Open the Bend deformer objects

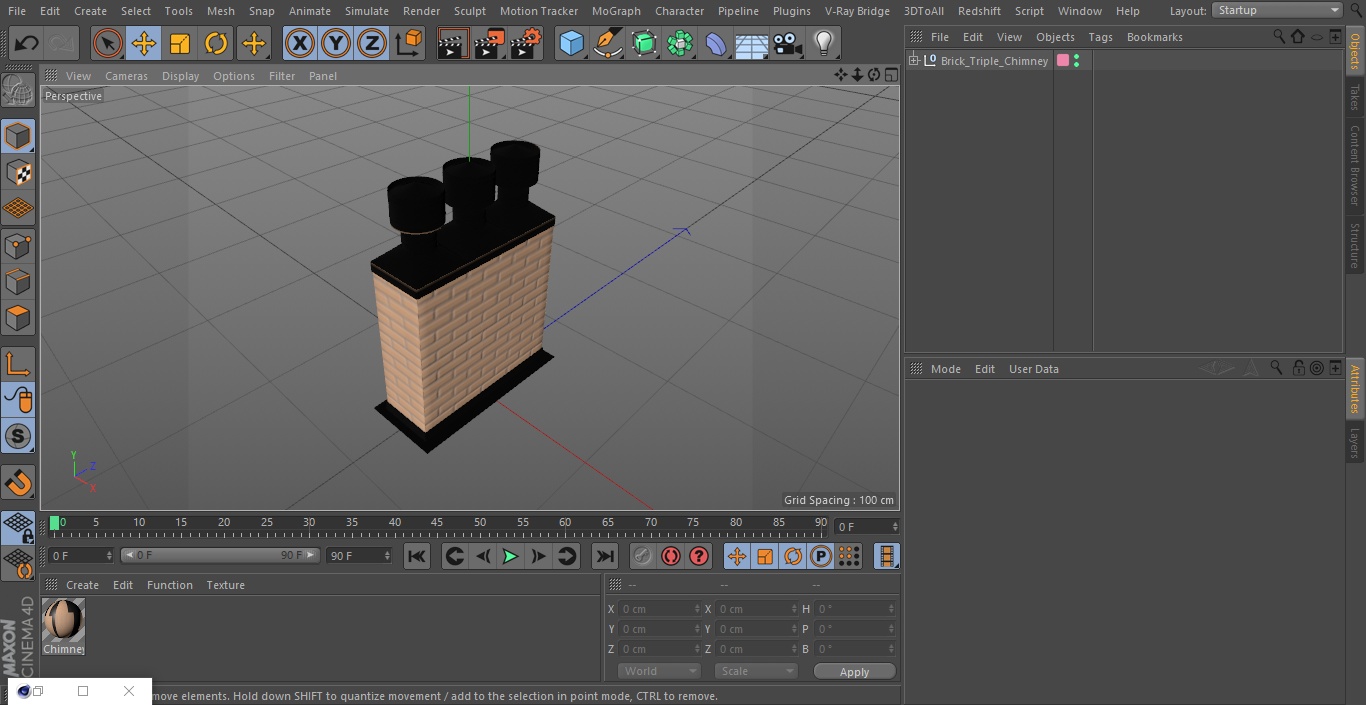(x=716, y=44)
